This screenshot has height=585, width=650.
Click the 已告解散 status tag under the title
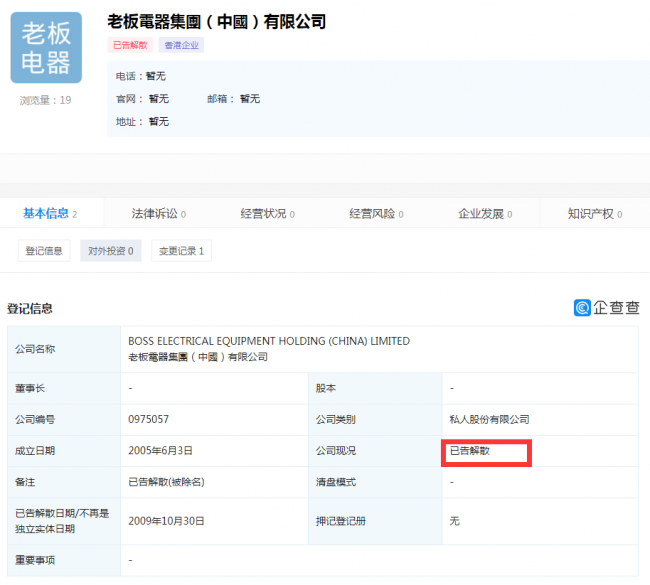(x=130, y=45)
